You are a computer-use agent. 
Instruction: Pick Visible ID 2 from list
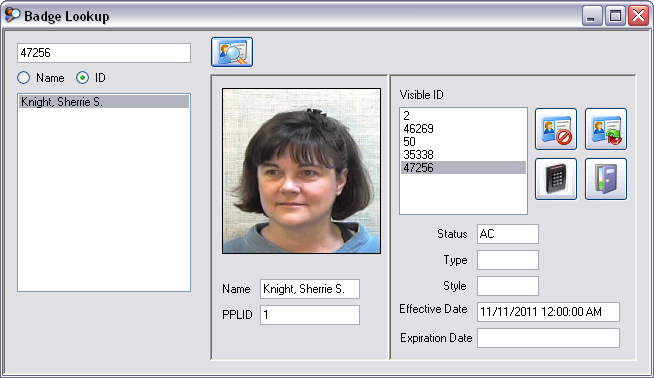[463, 116]
